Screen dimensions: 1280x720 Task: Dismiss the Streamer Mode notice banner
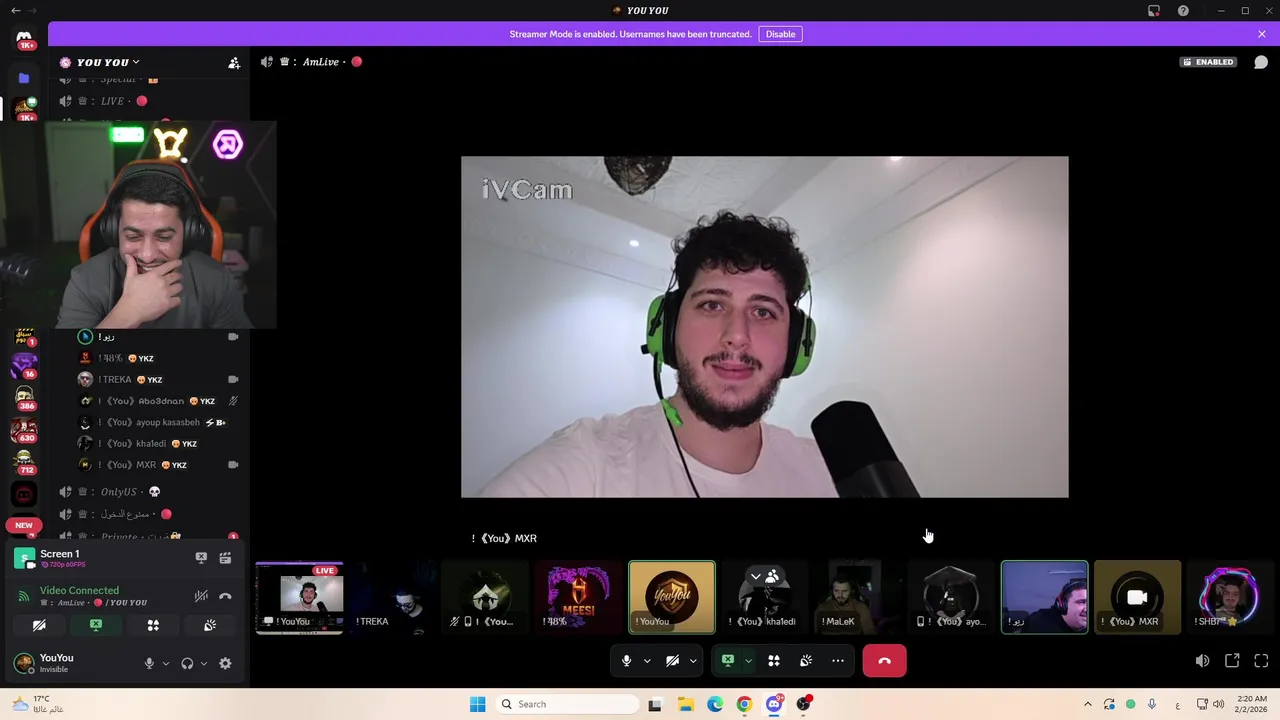pyautogui.click(x=1262, y=34)
